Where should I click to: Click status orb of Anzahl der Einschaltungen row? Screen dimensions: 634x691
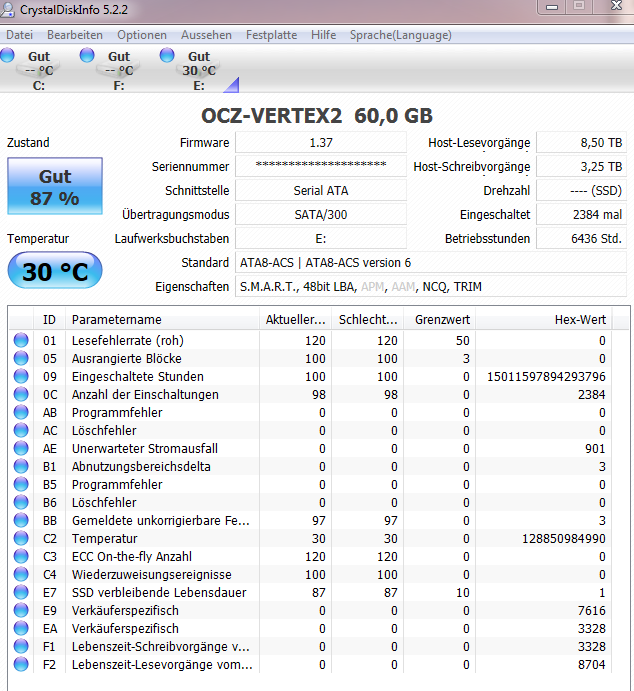(x=21, y=394)
